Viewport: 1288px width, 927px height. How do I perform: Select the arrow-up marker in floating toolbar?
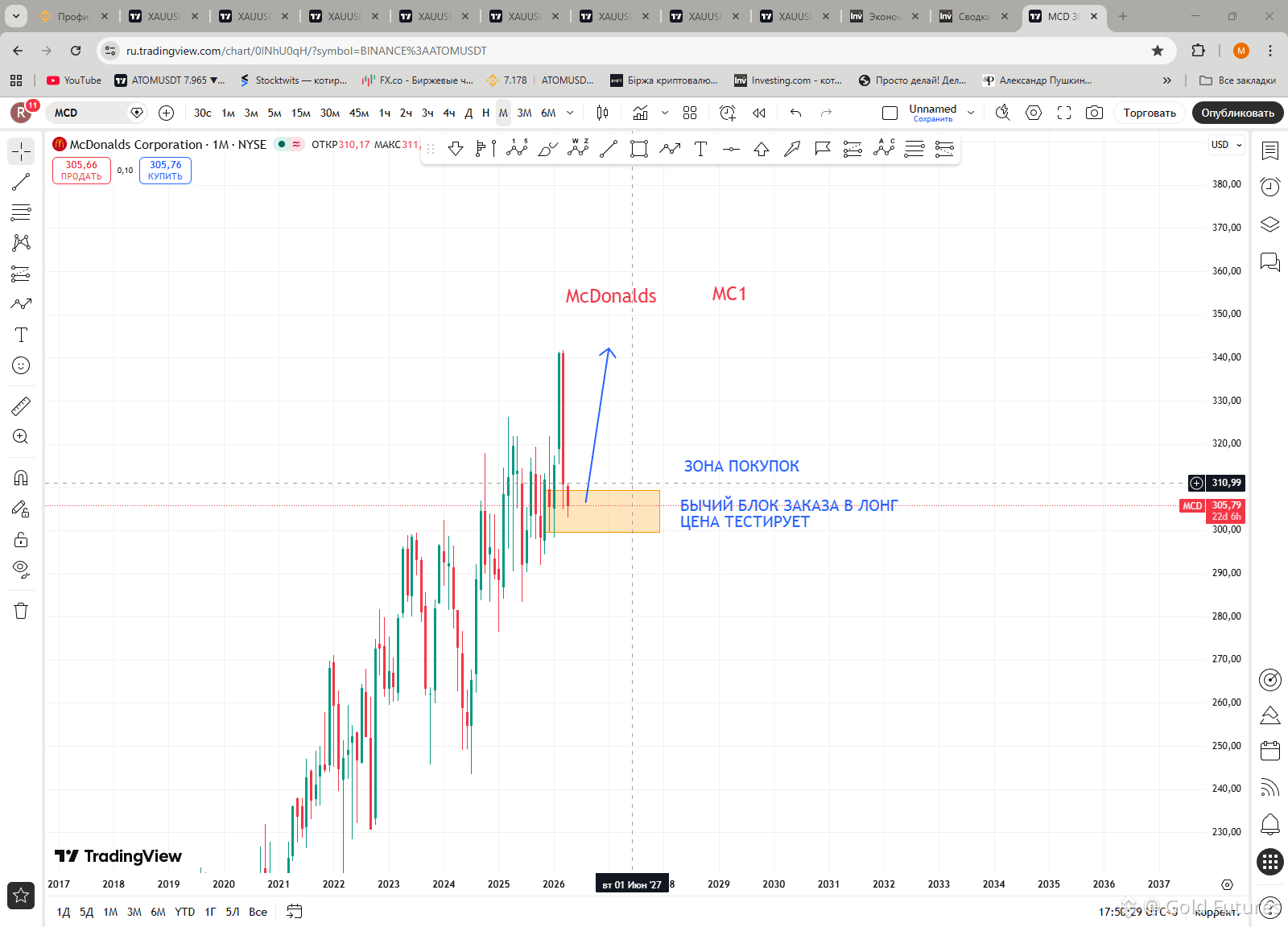pyautogui.click(x=762, y=149)
